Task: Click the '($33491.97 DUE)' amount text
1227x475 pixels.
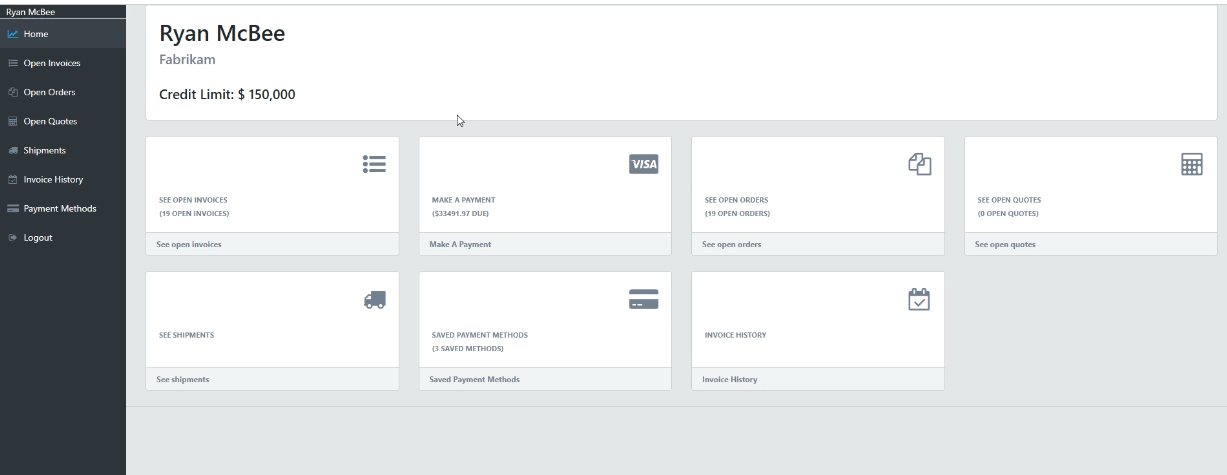Action: tap(460, 213)
